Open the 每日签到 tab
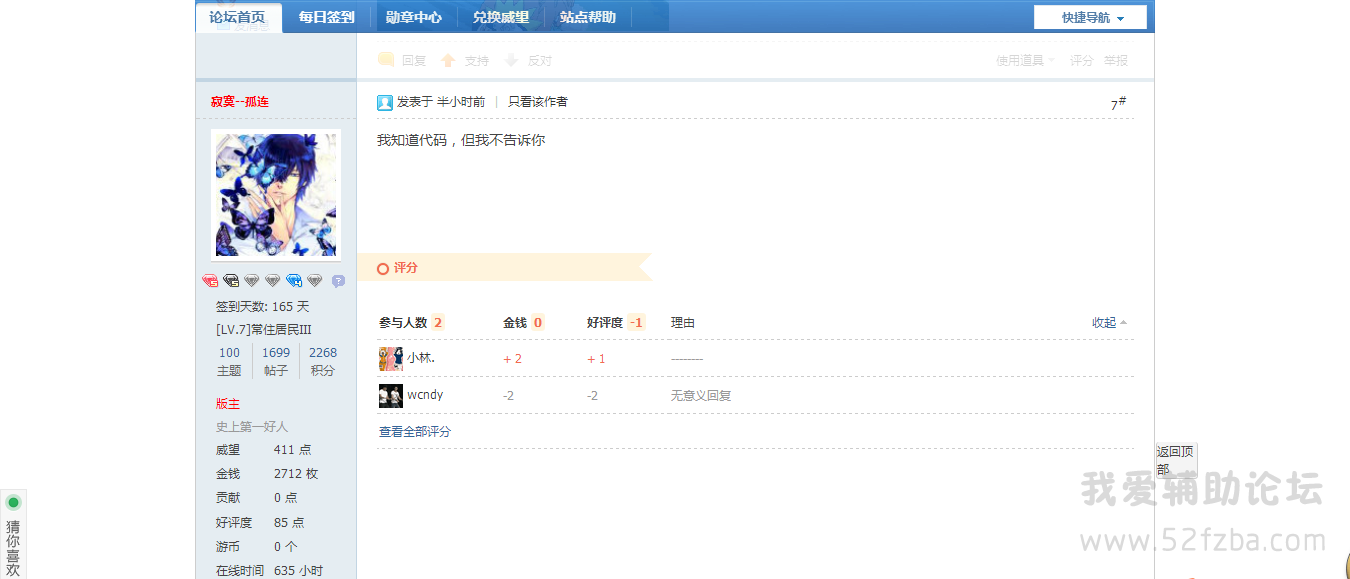Image resolution: width=1350 pixels, height=579 pixels. [x=326, y=17]
